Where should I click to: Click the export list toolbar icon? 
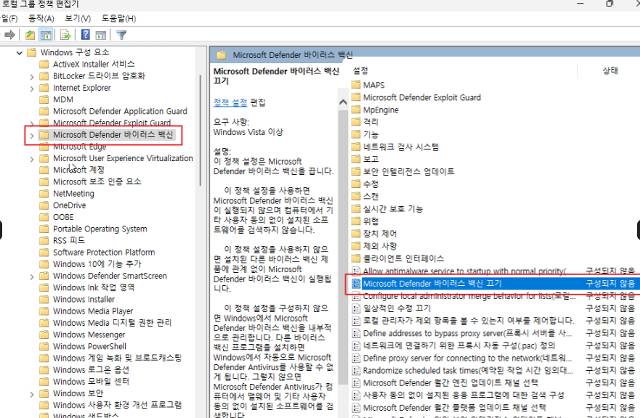(65, 35)
